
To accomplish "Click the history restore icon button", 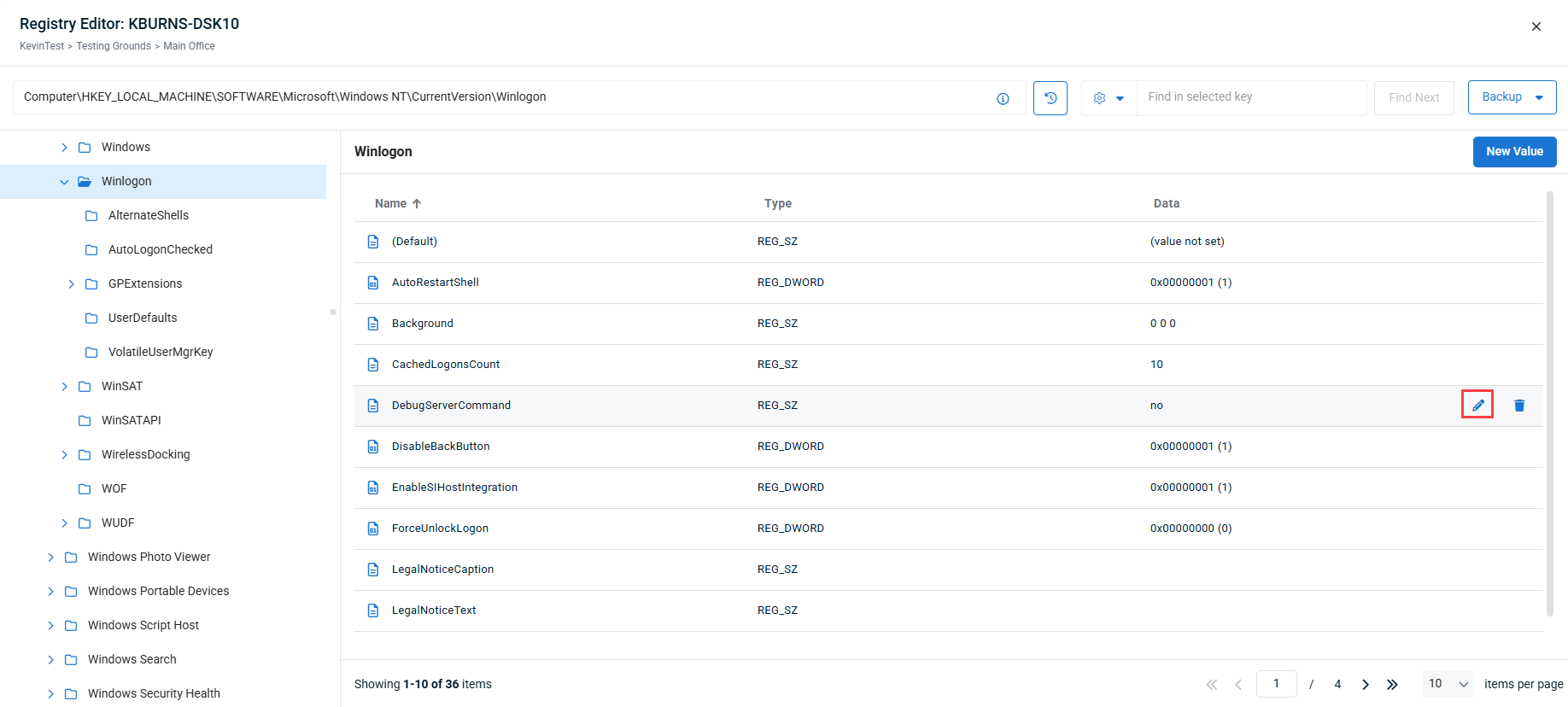I will (x=1050, y=98).
